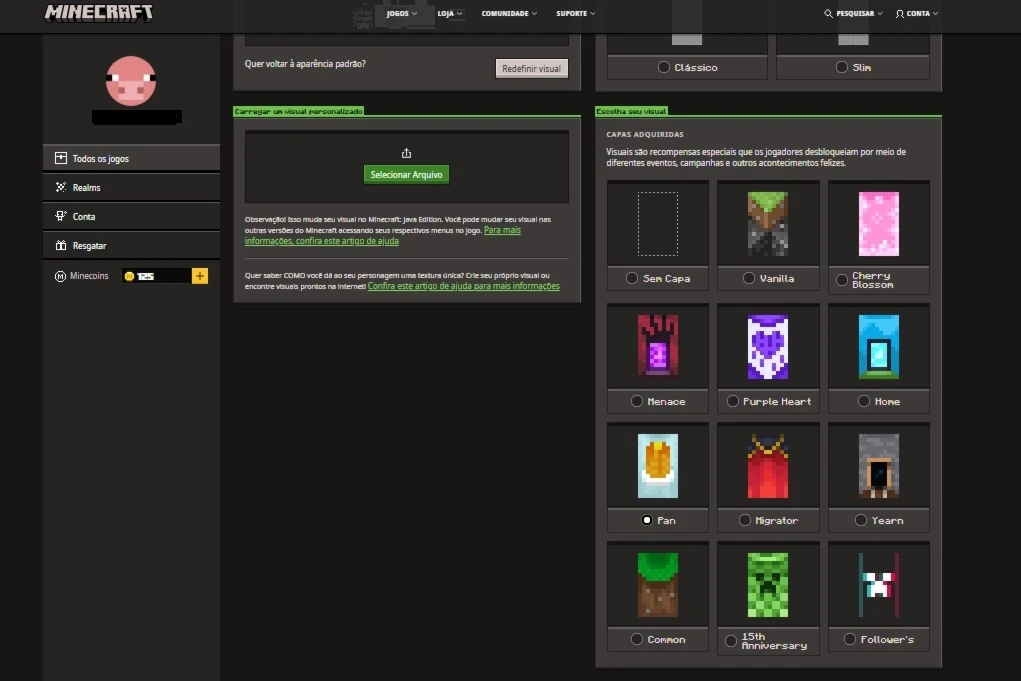Select the Home cape radio button
The height and width of the screenshot is (681, 1021).
(x=864, y=401)
